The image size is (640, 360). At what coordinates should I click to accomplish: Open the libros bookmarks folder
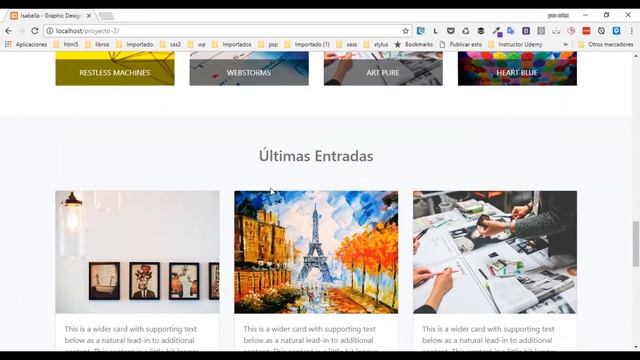(97, 44)
